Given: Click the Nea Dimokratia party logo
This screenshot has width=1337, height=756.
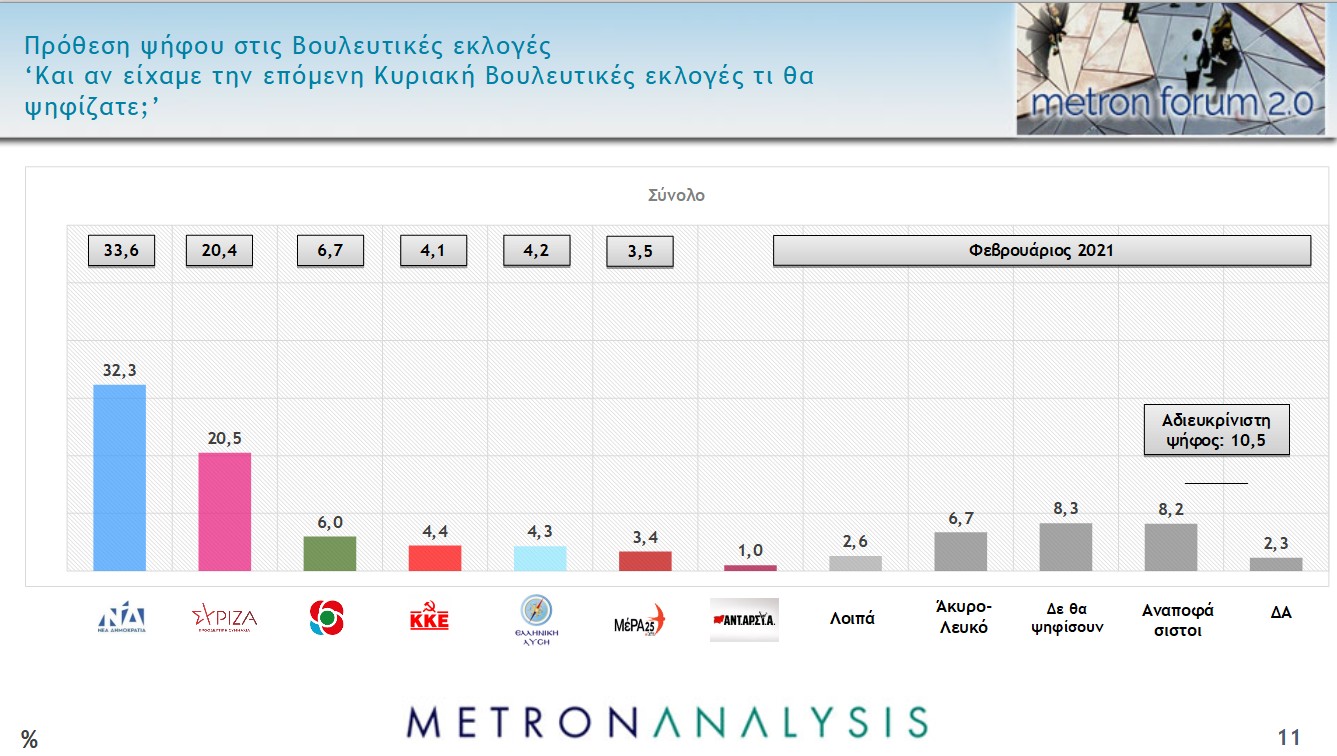Looking at the screenshot, I should point(119,619).
